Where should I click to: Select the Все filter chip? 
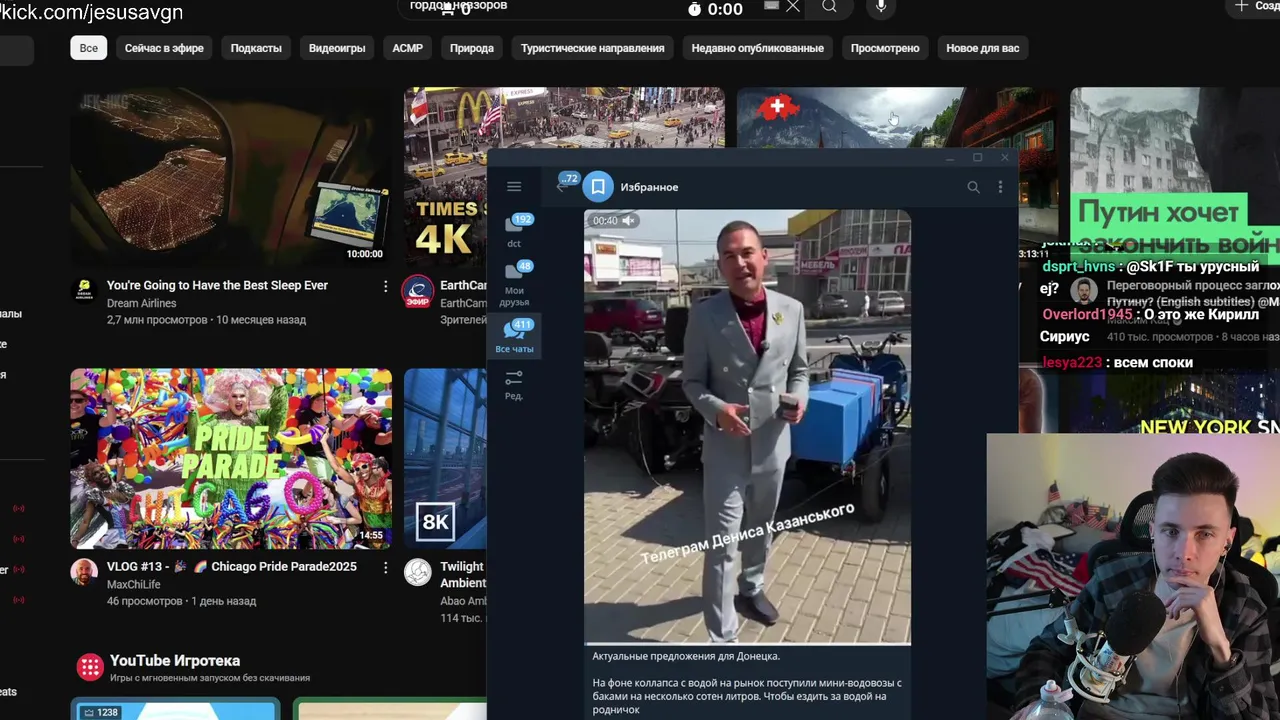coord(89,48)
